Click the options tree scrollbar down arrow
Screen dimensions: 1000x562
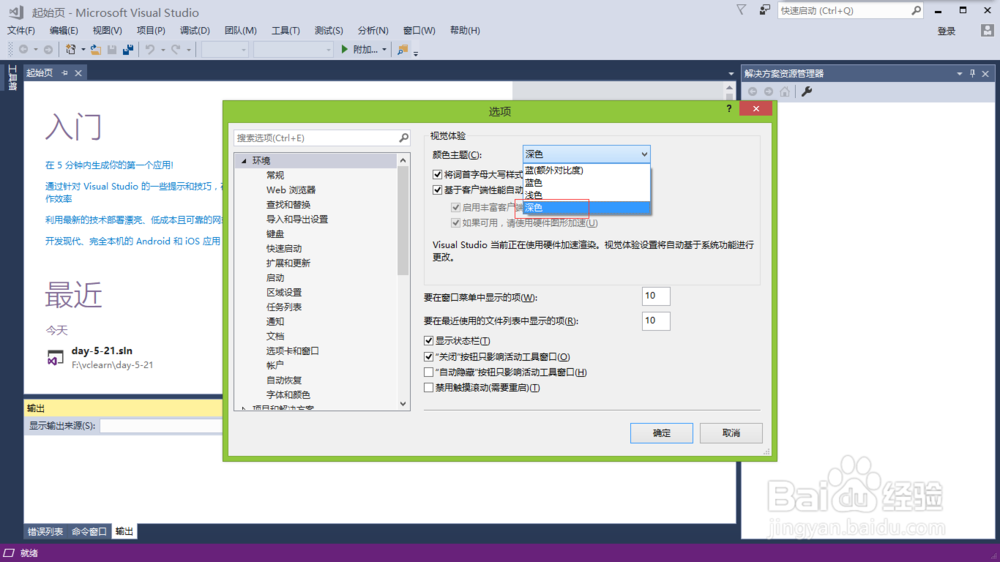[403, 404]
